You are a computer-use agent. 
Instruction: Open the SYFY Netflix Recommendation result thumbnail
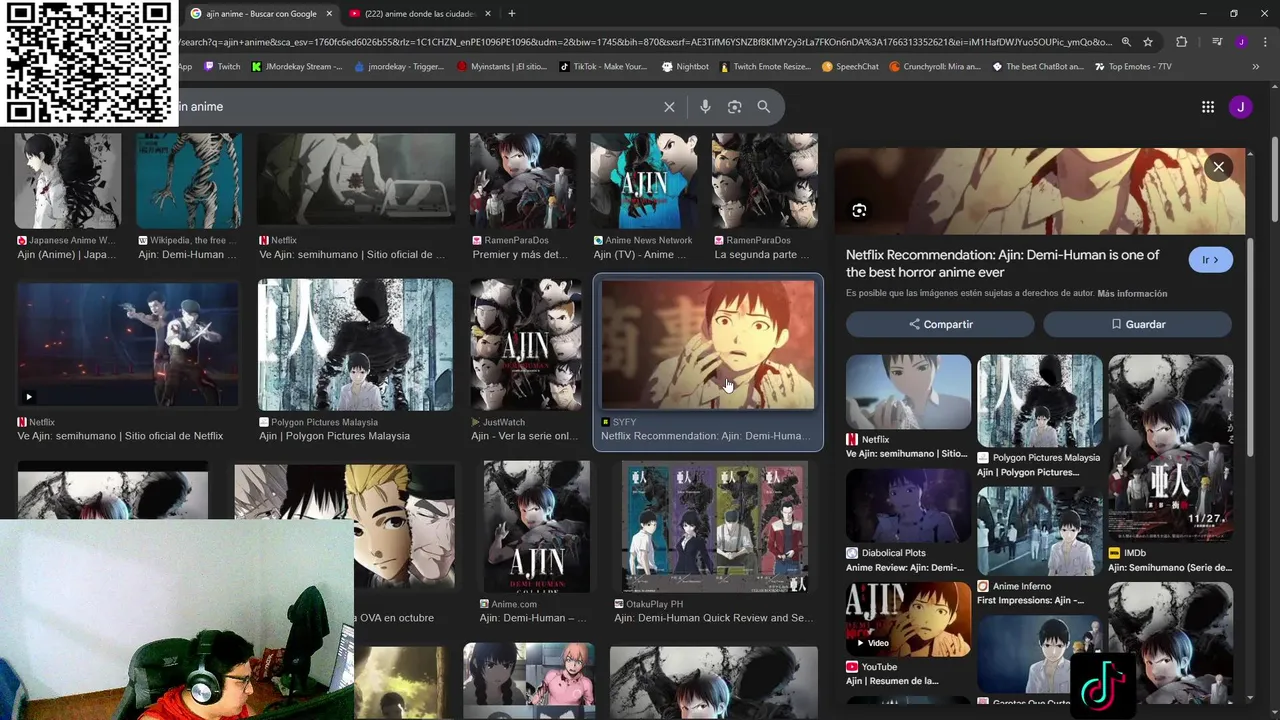pos(708,344)
